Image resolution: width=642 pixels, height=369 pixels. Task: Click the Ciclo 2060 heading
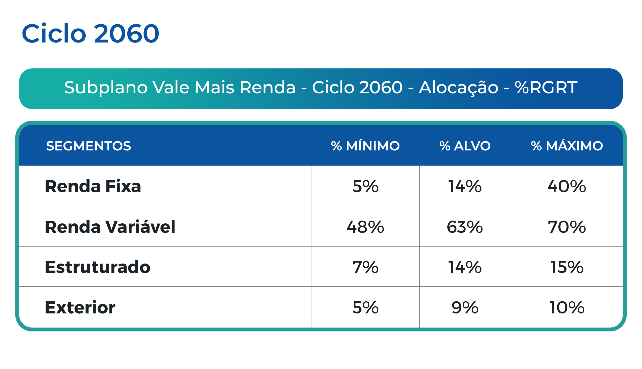(x=90, y=33)
